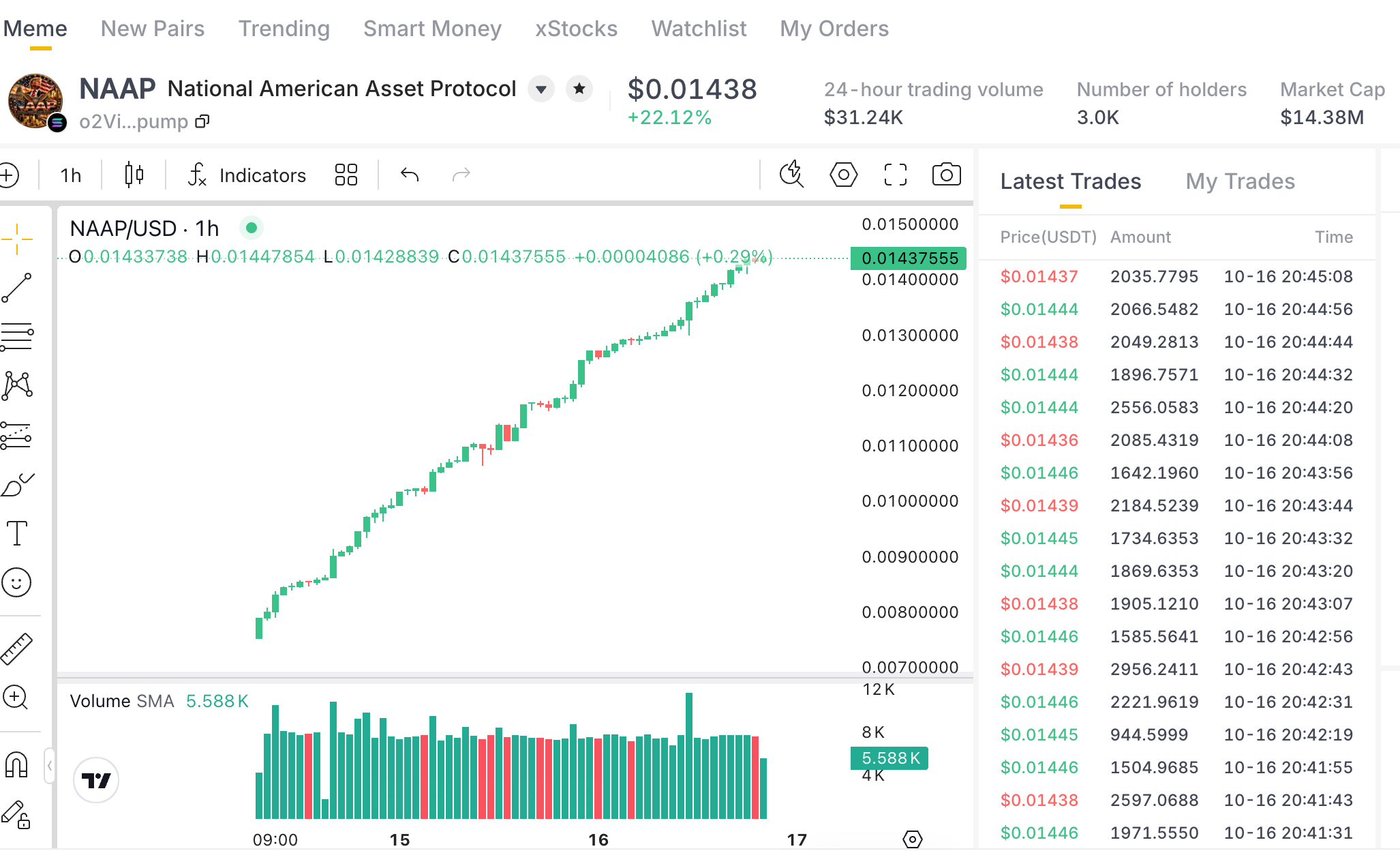Select the crosshair cursor tool
Viewport: 1400px width, 851px height.
[x=17, y=239]
